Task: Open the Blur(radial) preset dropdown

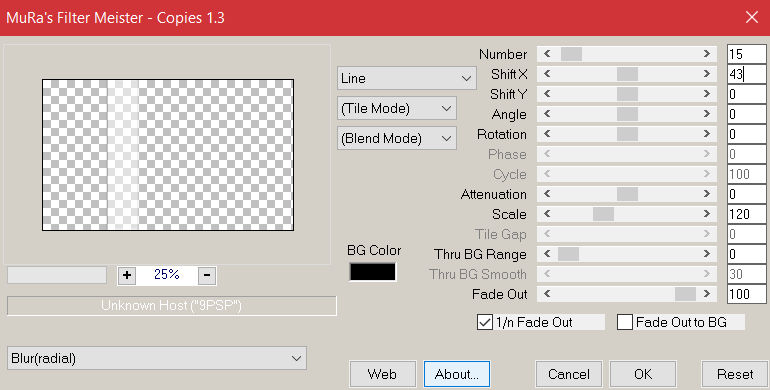Action: point(157,358)
